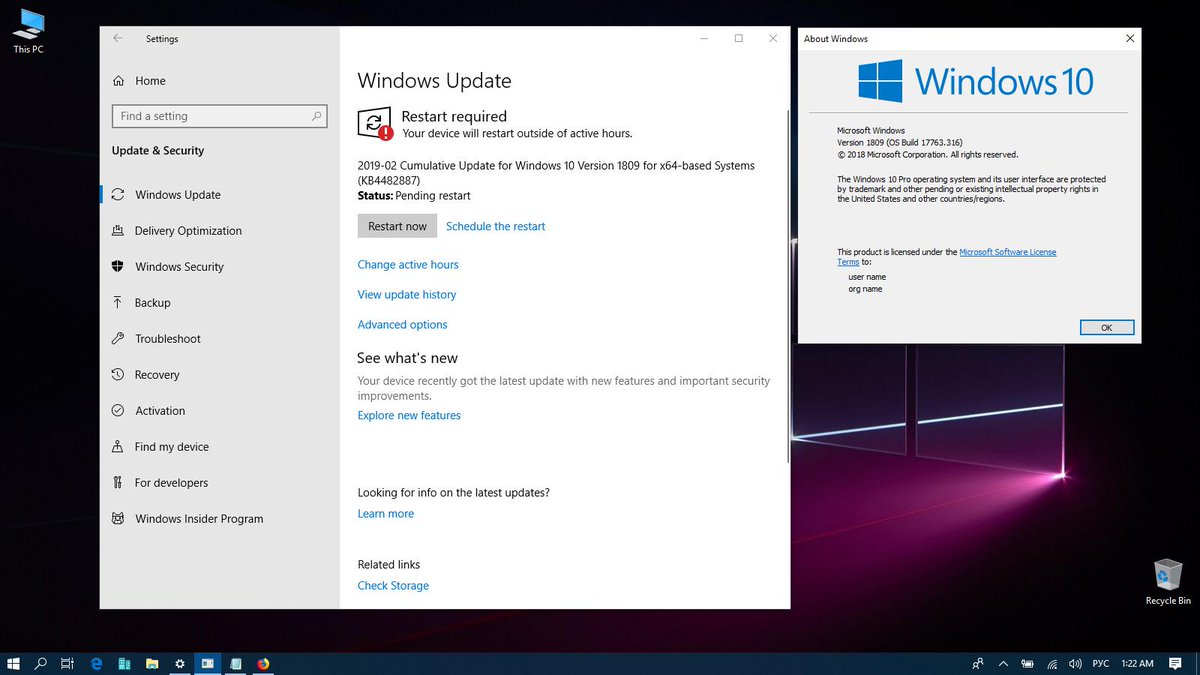Click the restart required status icon
Viewport: 1200px width, 675px height.
[374, 124]
